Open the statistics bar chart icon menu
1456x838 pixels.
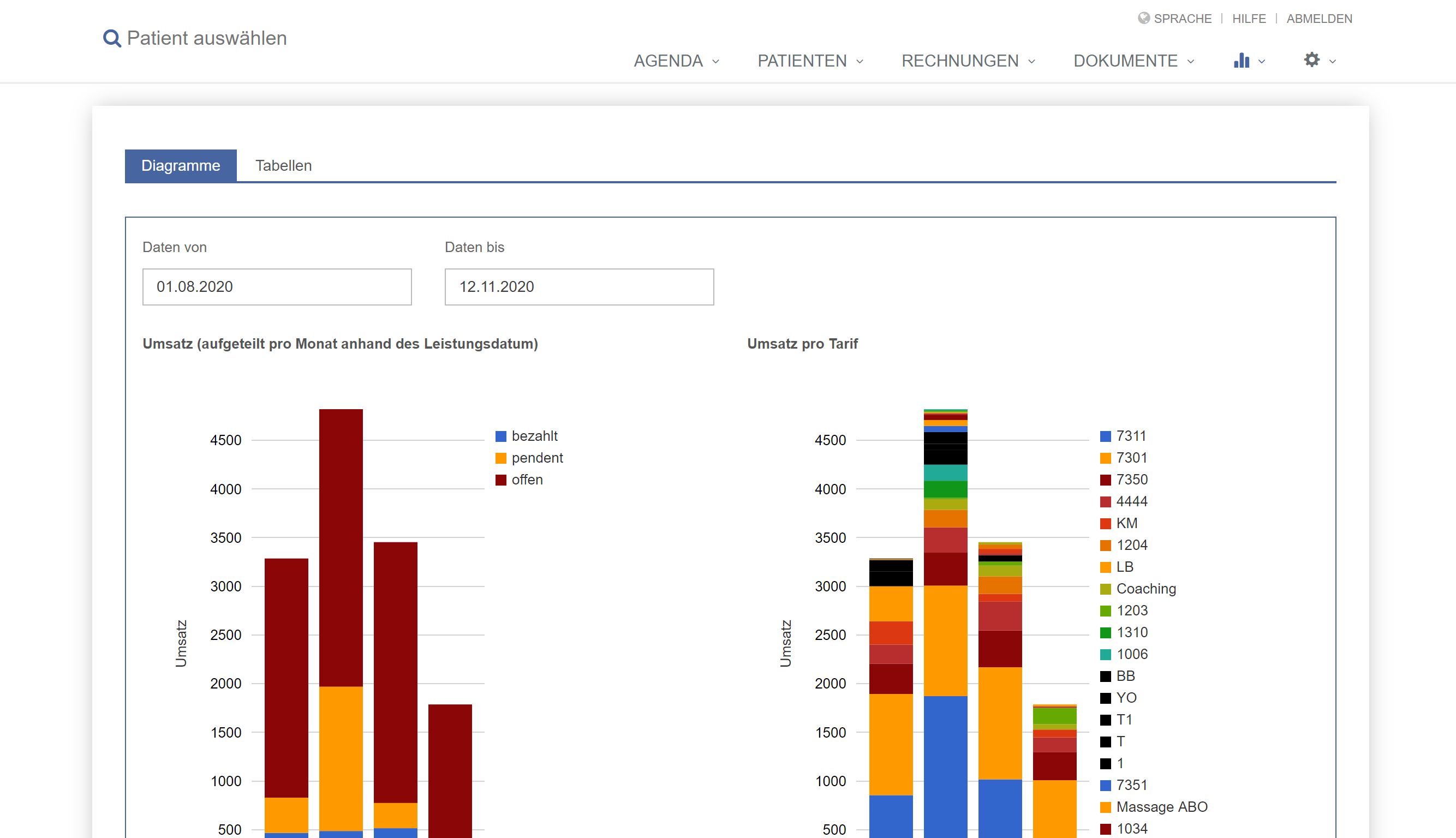tap(1242, 61)
